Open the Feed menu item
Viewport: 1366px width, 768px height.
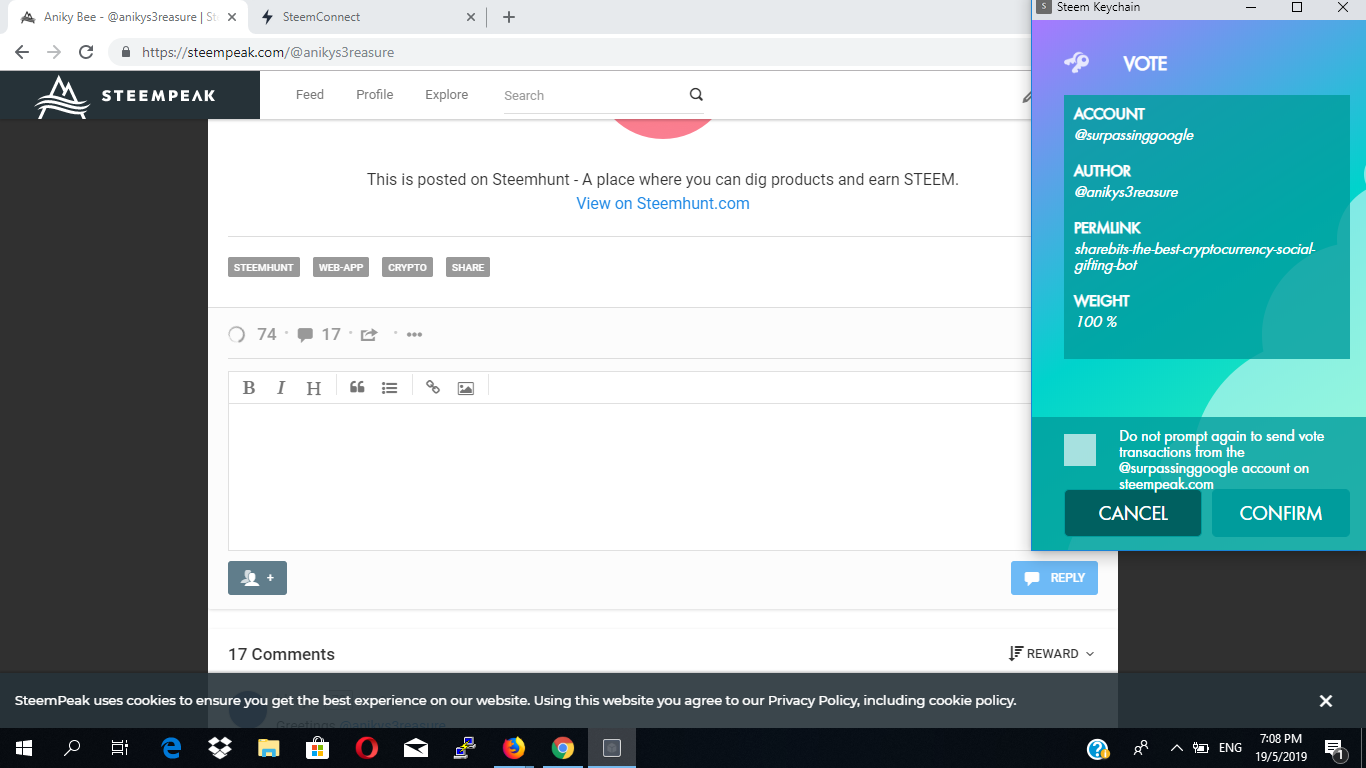(x=310, y=95)
